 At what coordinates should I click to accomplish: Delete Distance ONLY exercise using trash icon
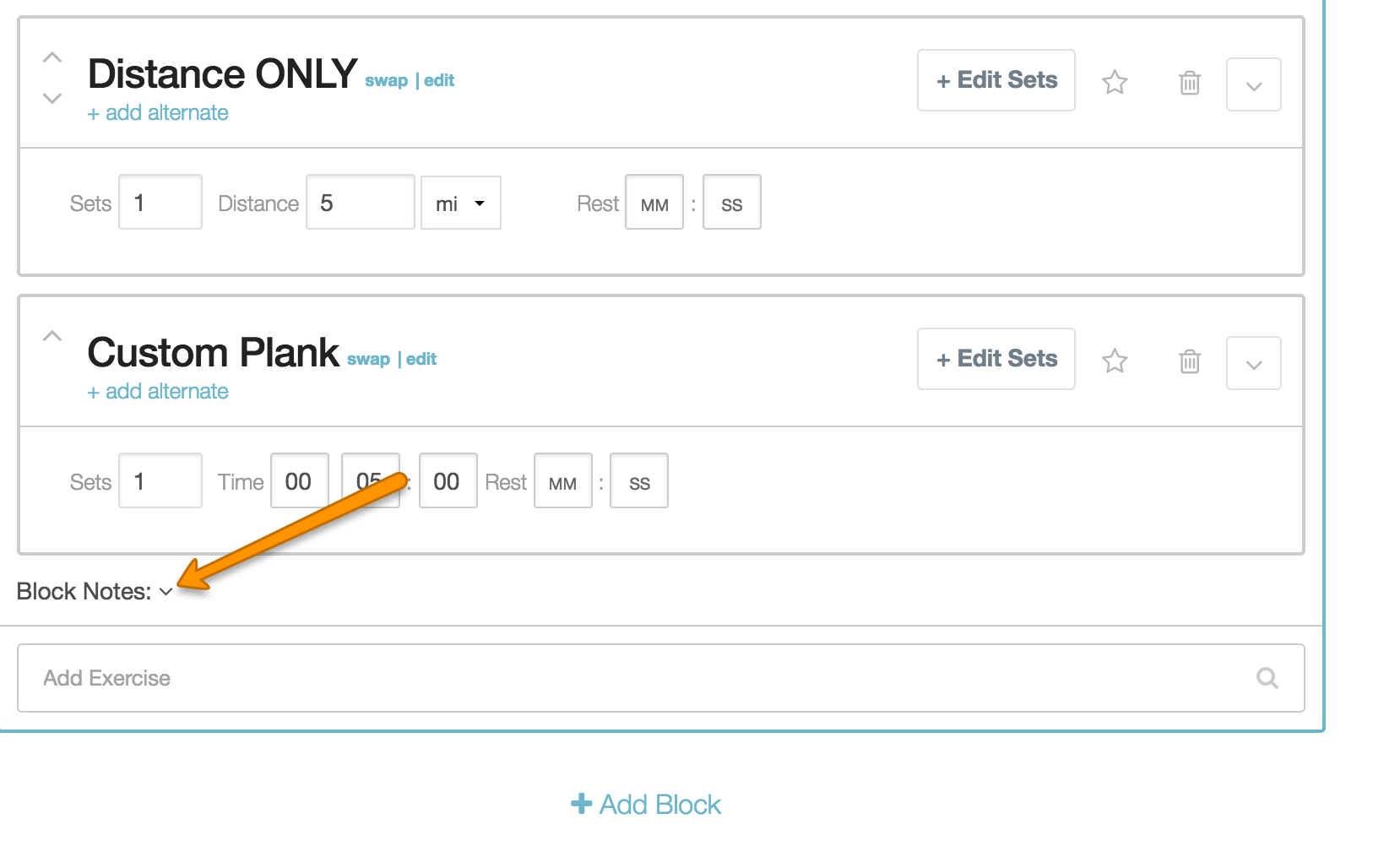[1190, 82]
